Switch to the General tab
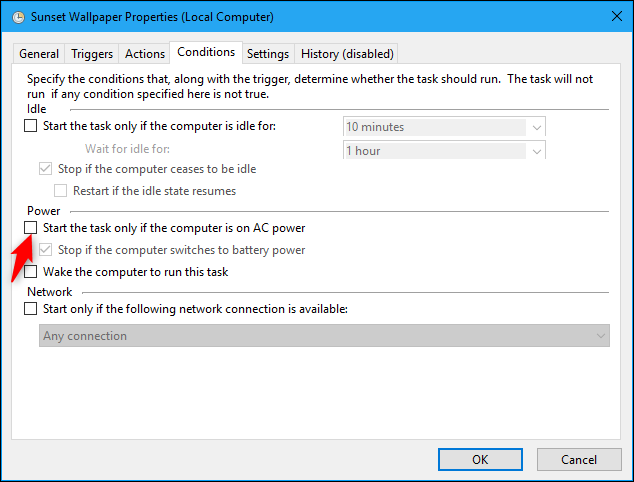 39,54
